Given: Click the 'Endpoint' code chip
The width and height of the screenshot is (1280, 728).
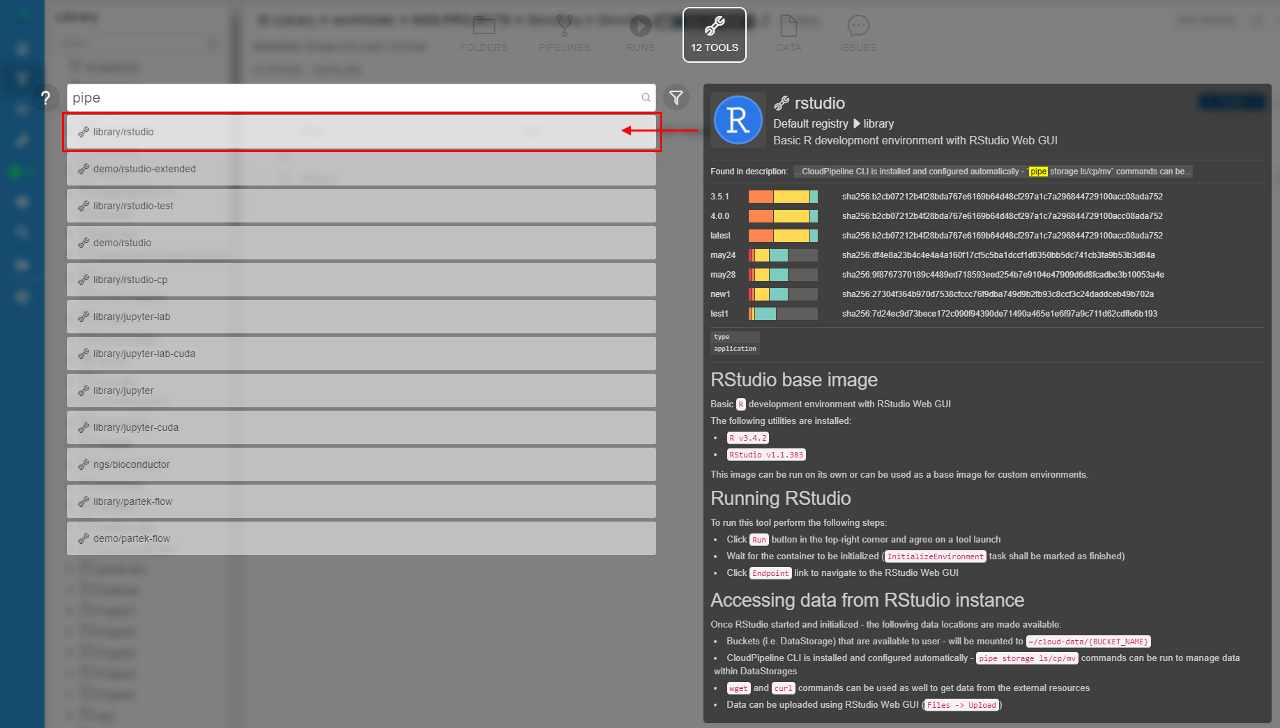Looking at the screenshot, I should [x=771, y=573].
